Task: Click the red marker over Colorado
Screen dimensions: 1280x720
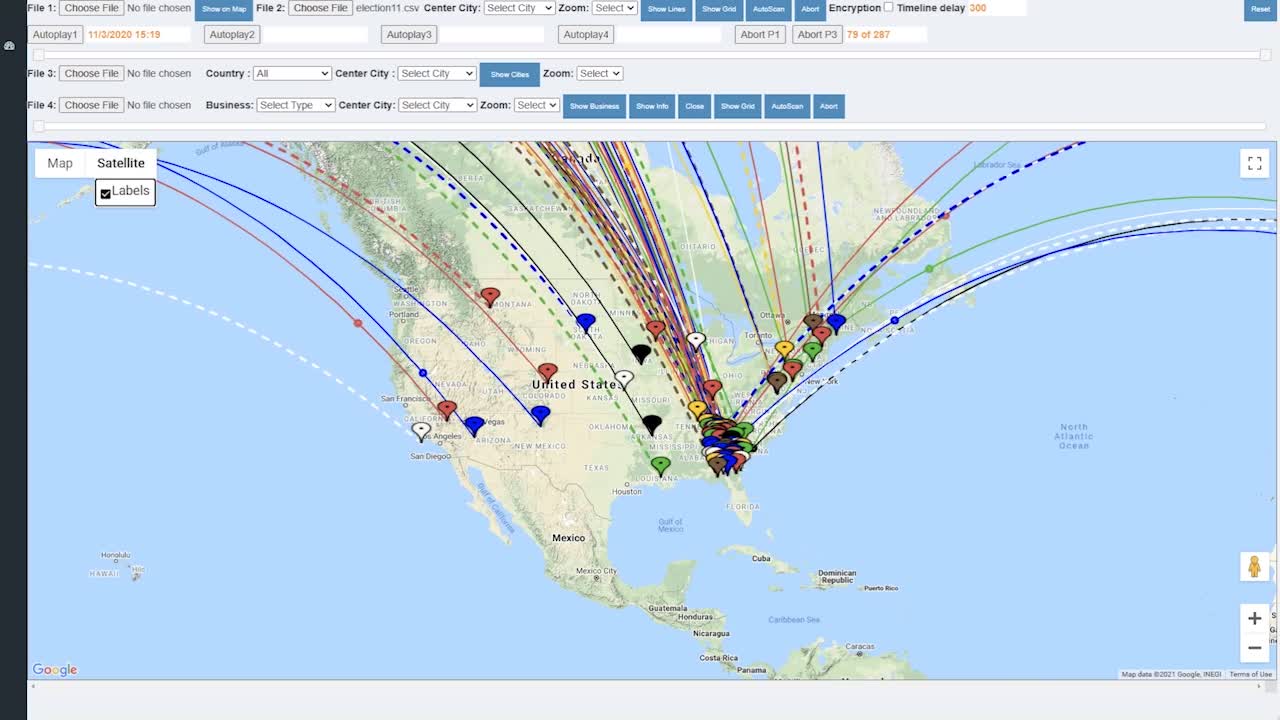Action: click(x=547, y=372)
